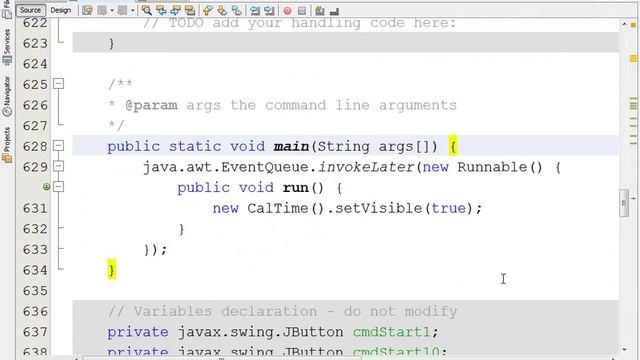This screenshot has width=640, height=360.
Task: Collapse the invokeLater fold at line 629
Action: [59, 166]
